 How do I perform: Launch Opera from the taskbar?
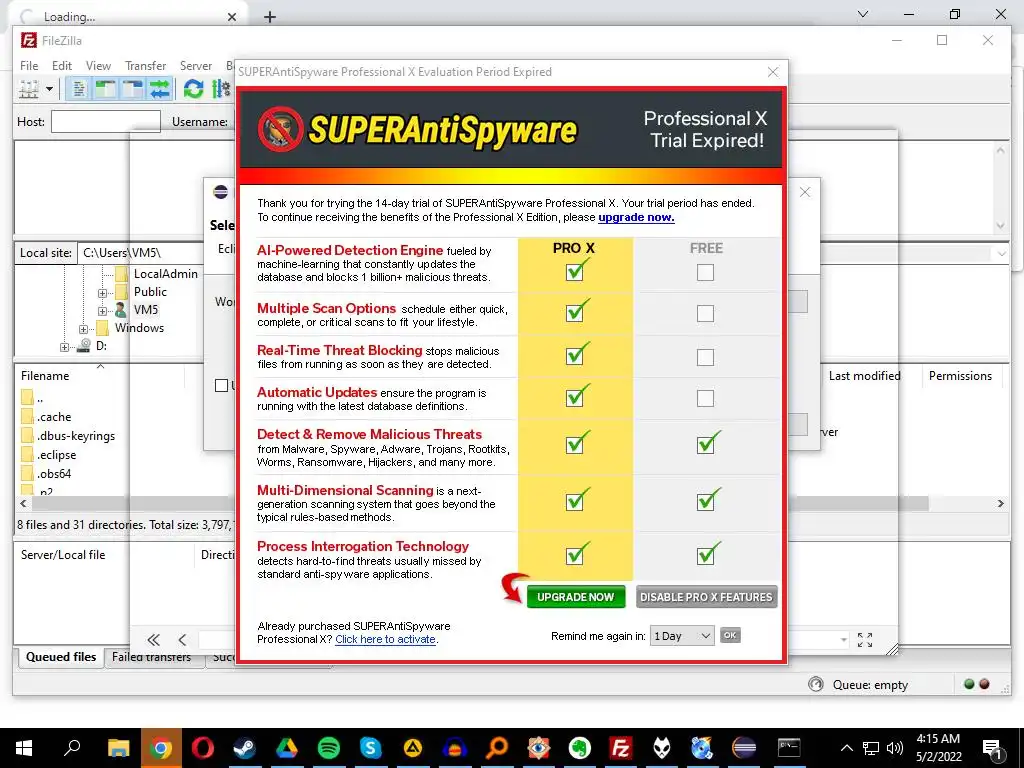[202, 748]
